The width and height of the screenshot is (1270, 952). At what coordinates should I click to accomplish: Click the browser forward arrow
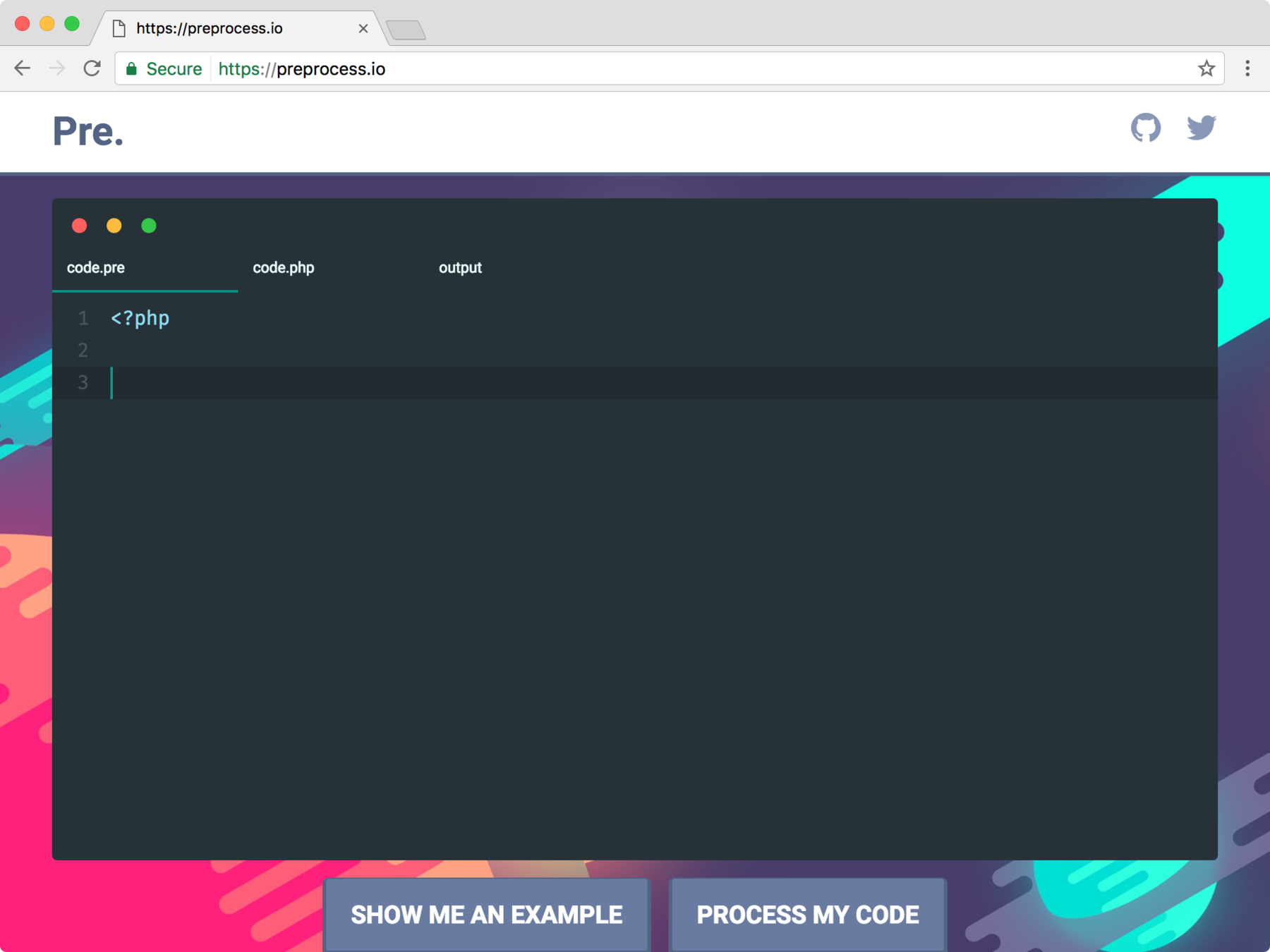(x=57, y=68)
